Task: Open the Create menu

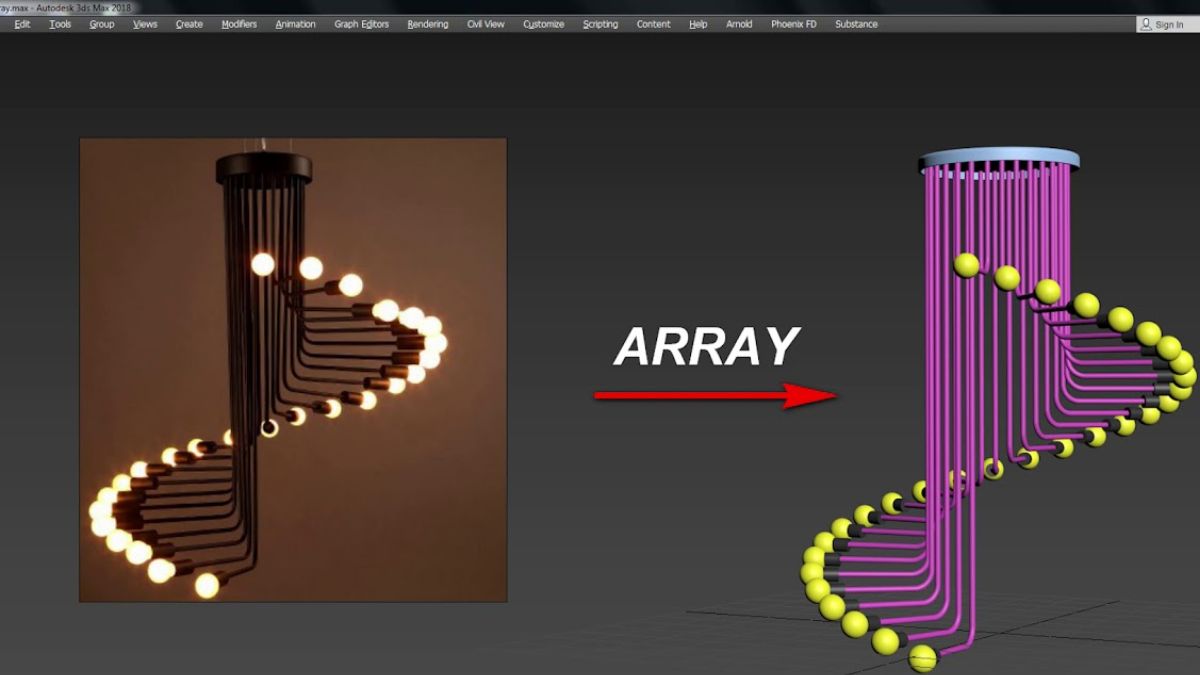Action: pyautogui.click(x=188, y=24)
